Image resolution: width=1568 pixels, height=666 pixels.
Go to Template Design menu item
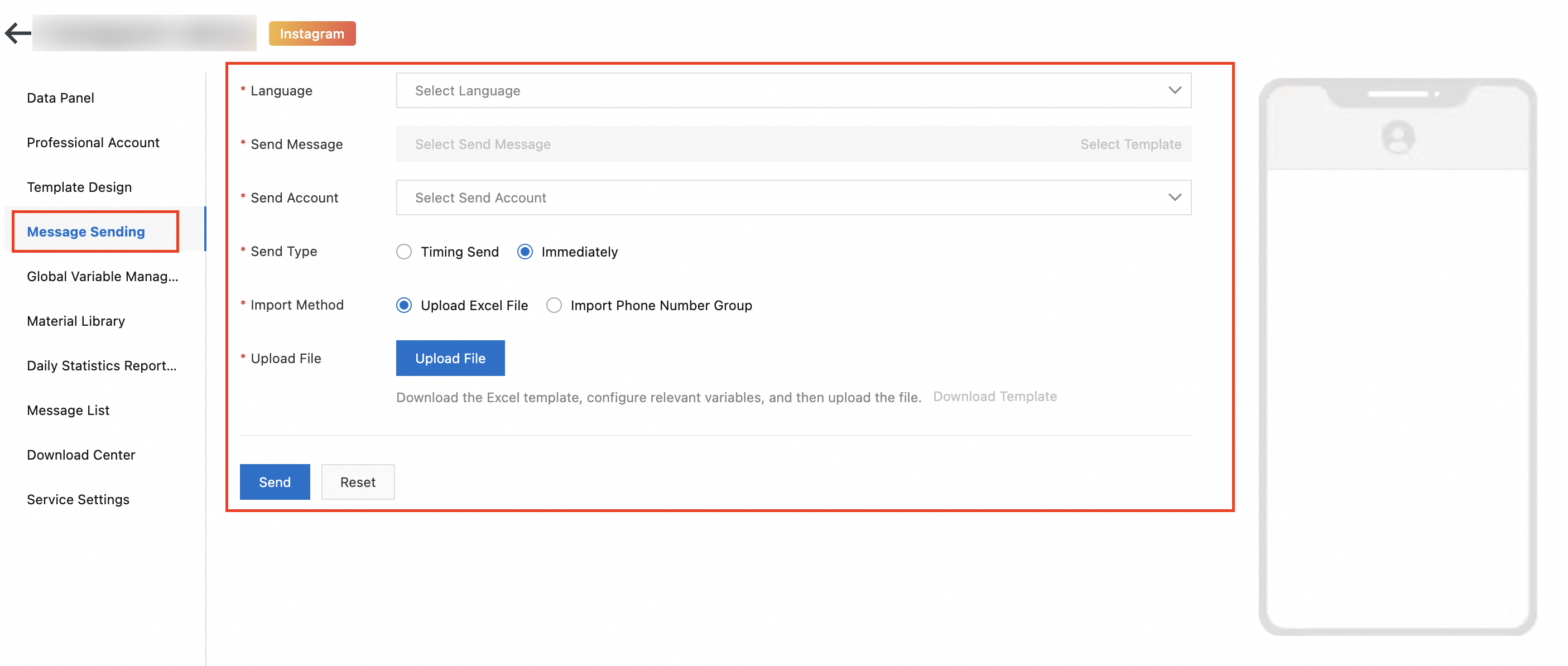(79, 187)
